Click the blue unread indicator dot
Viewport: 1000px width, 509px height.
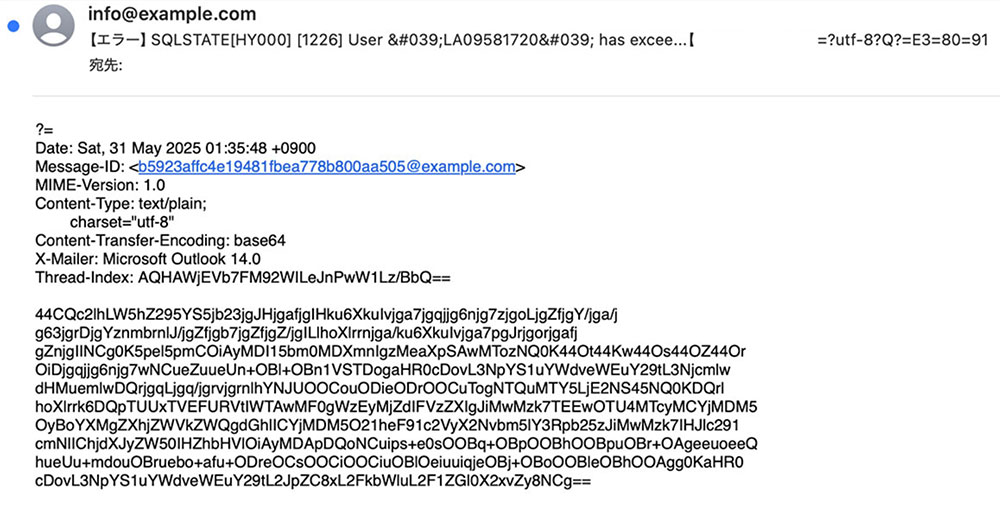[12, 27]
